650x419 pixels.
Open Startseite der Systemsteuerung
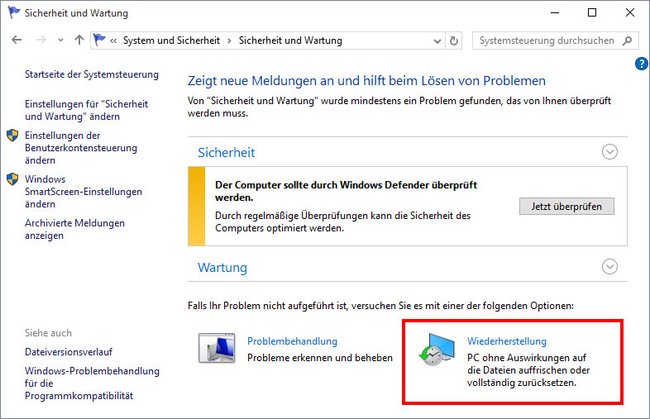[x=91, y=75]
